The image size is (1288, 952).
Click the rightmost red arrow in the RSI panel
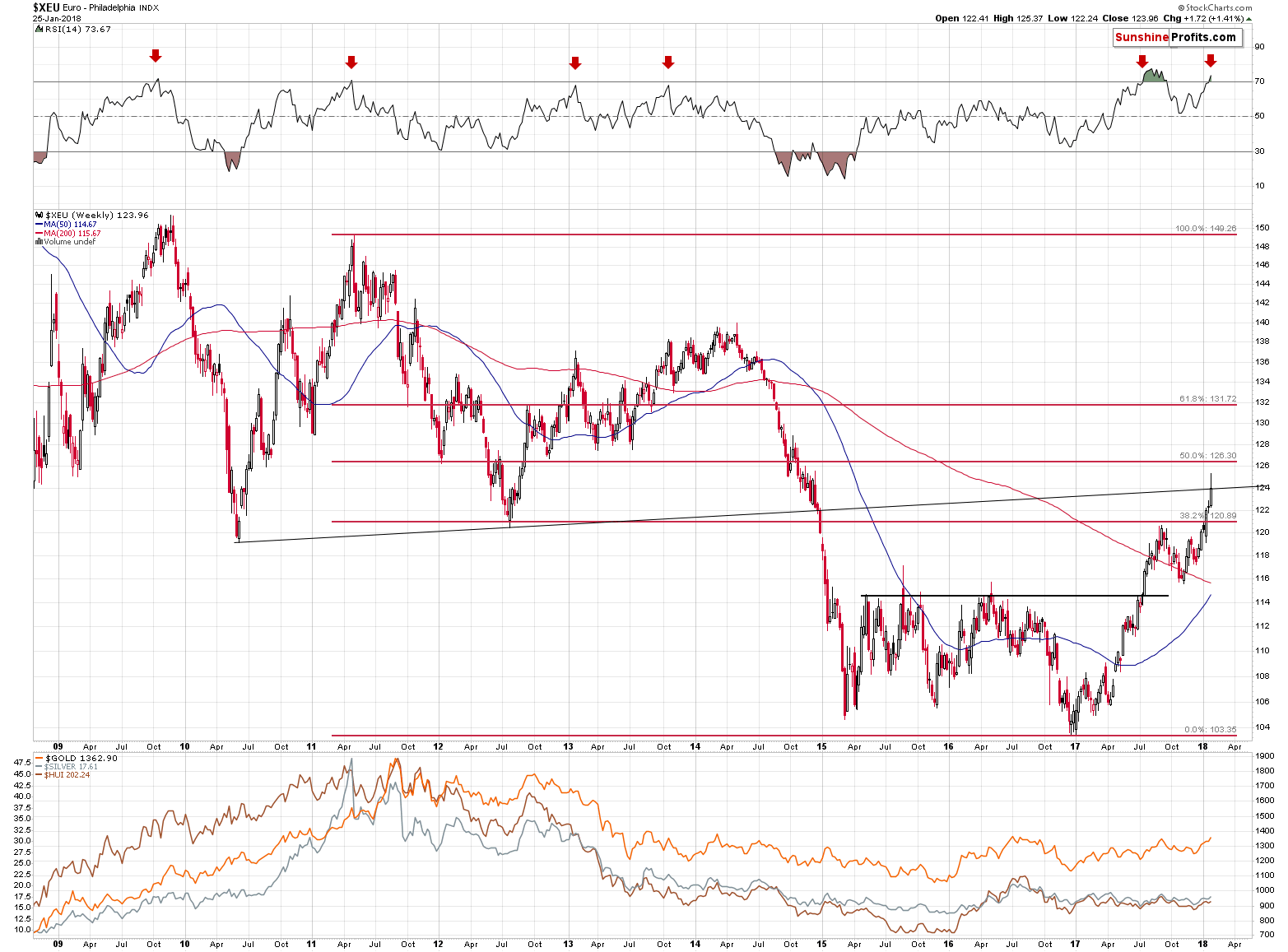pos(1210,61)
